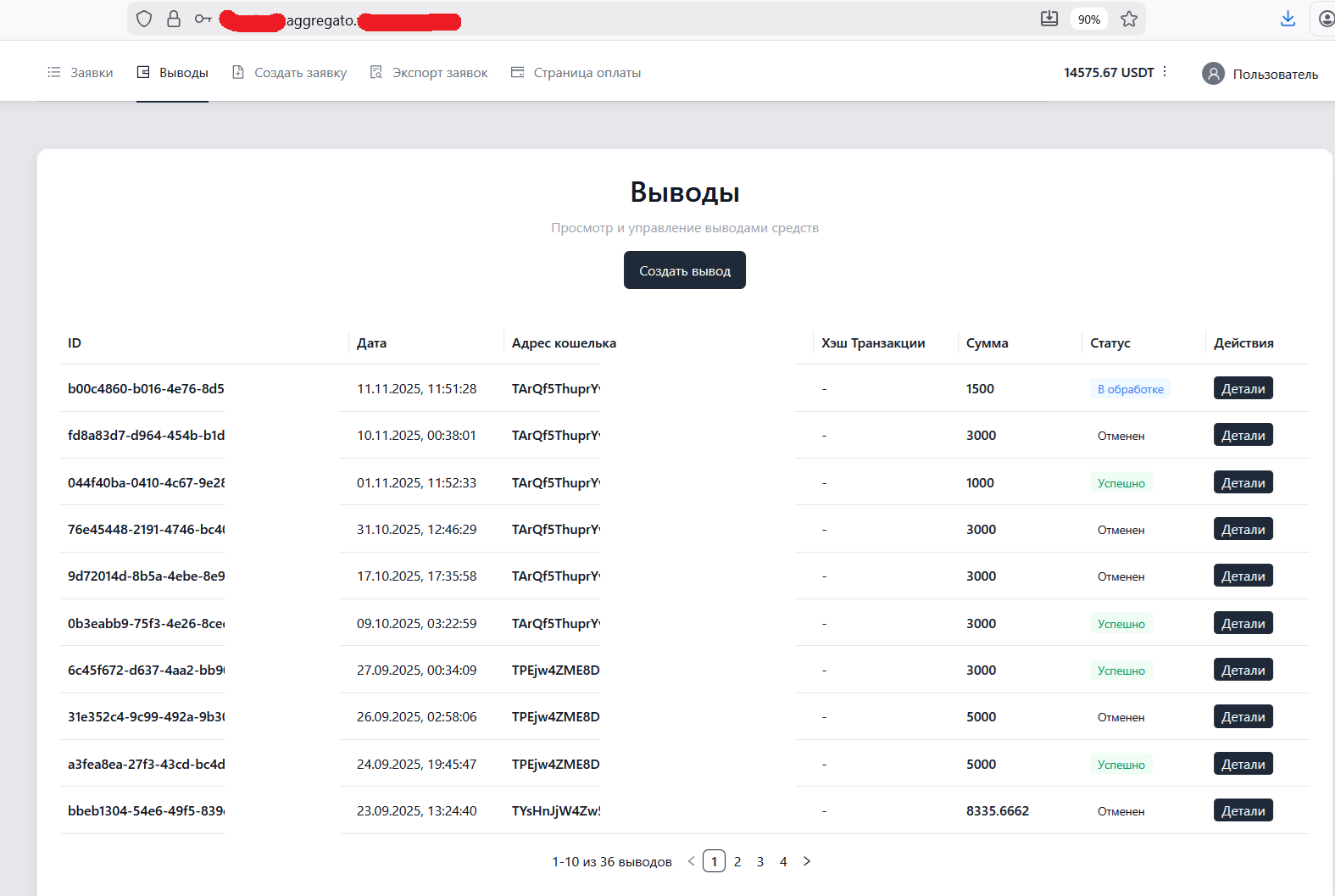The width and height of the screenshot is (1335, 896).
Task: Click the install-app icon in address bar
Action: coord(1049,19)
